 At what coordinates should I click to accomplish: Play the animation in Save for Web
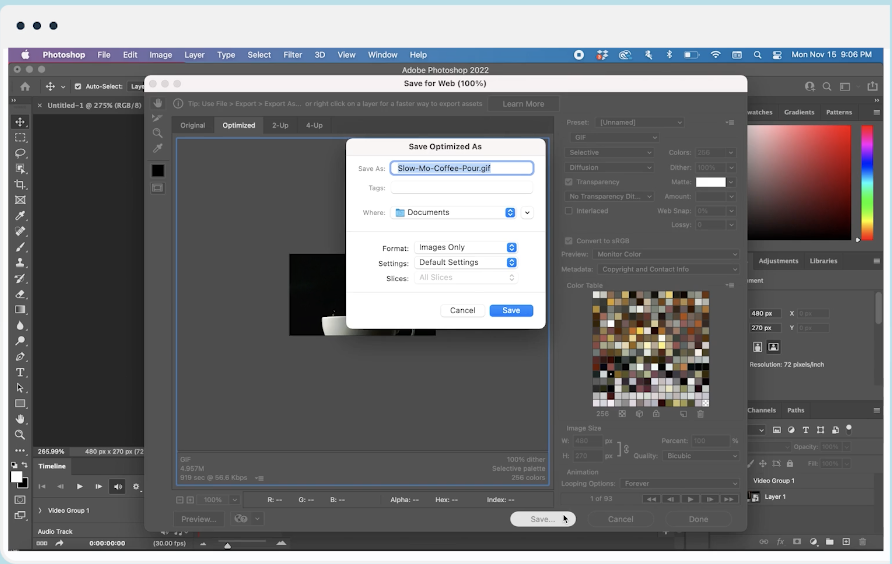690,499
